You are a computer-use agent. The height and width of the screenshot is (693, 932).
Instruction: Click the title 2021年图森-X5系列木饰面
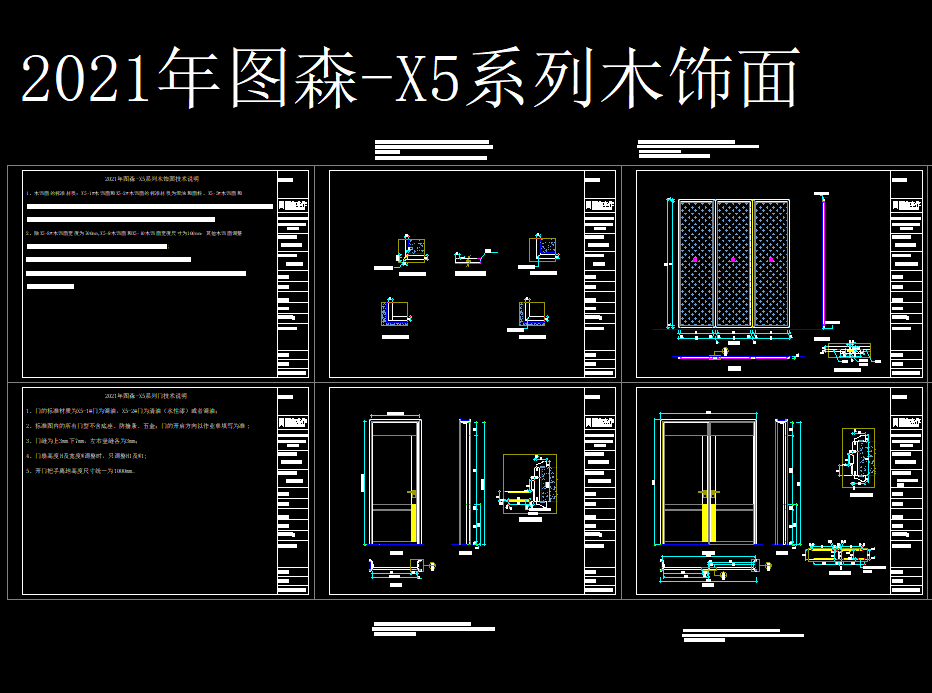click(410, 77)
